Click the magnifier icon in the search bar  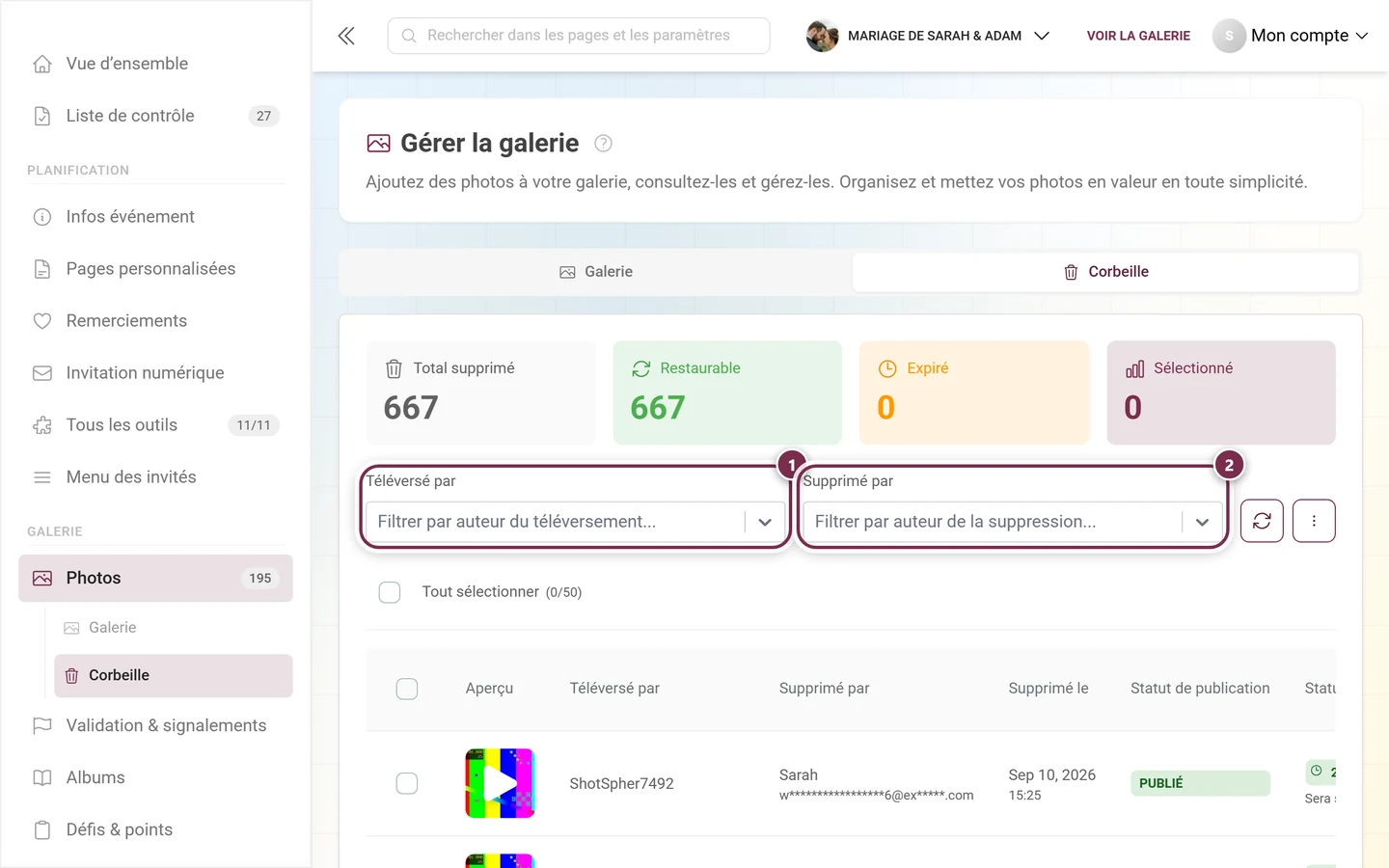point(409,36)
